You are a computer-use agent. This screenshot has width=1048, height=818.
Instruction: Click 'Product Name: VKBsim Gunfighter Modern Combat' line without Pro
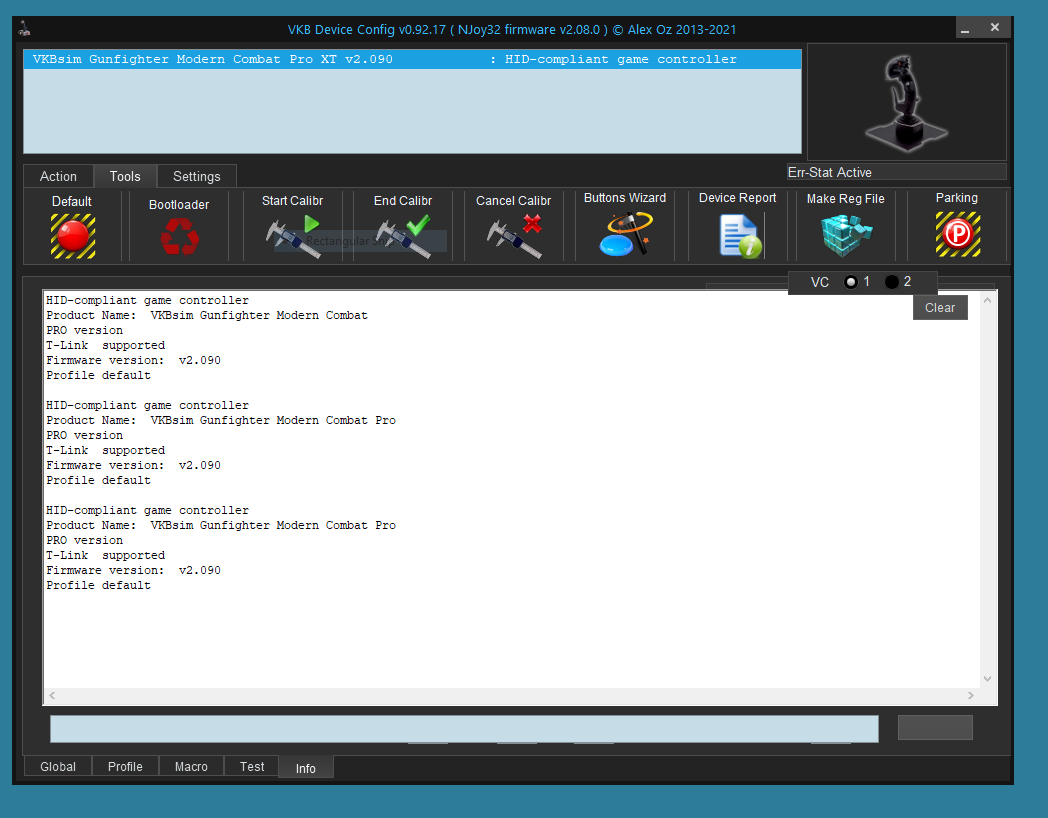point(207,315)
